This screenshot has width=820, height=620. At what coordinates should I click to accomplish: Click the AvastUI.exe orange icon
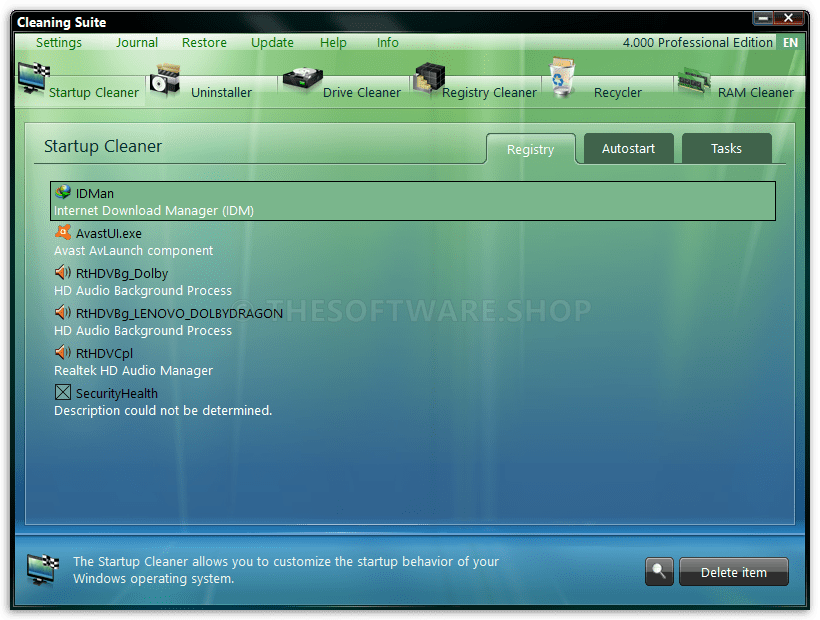pos(63,232)
